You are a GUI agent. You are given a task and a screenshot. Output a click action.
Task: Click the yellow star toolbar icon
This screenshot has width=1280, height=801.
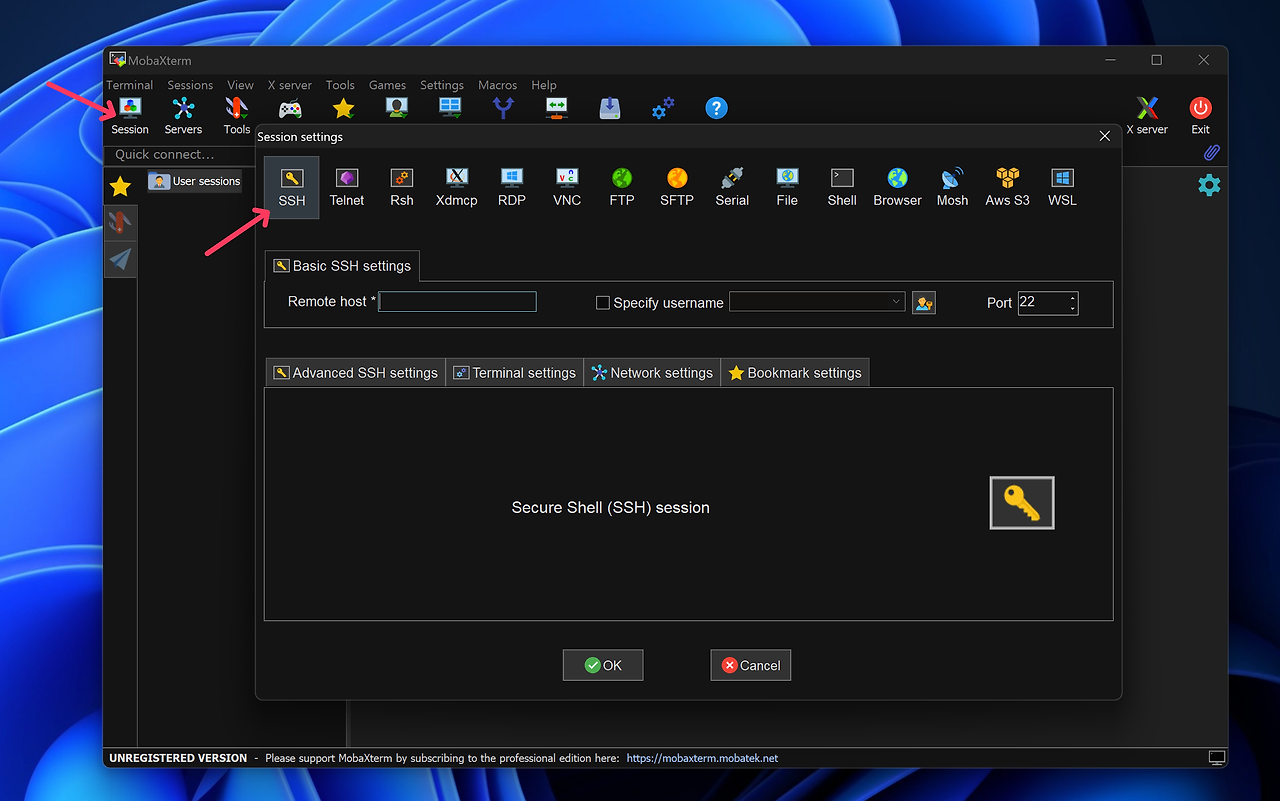click(x=343, y=108)
